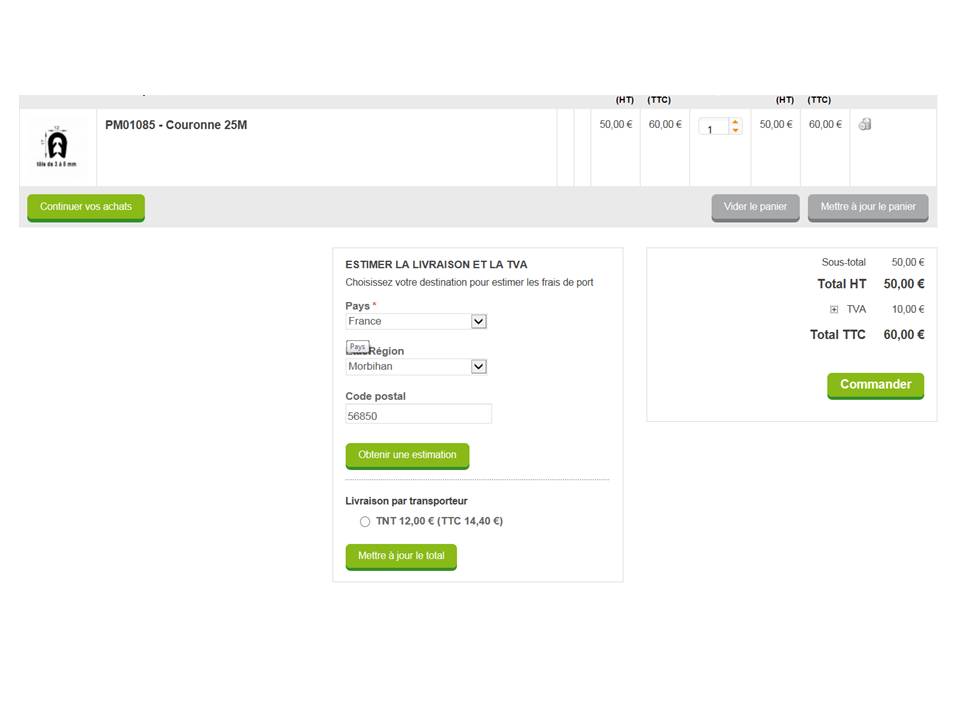Click the Région dropdown arrow
The image size is (960, 720).
pyautogui.click(x=479, y=367)
